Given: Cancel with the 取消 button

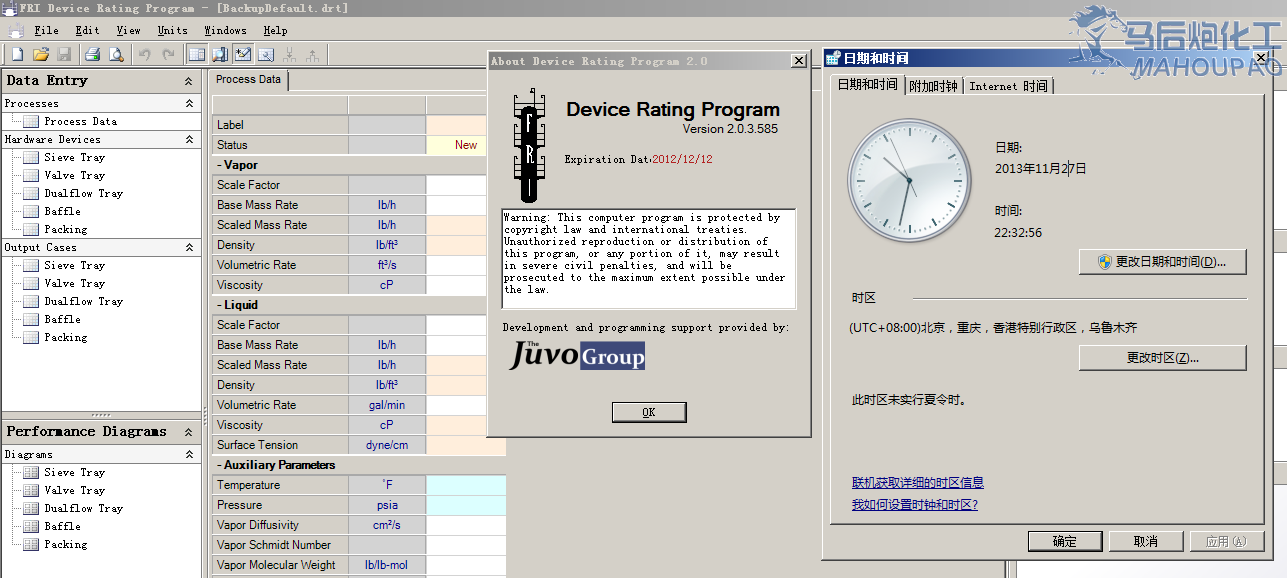Looking at the screenshot, I should coord(1146,541).
